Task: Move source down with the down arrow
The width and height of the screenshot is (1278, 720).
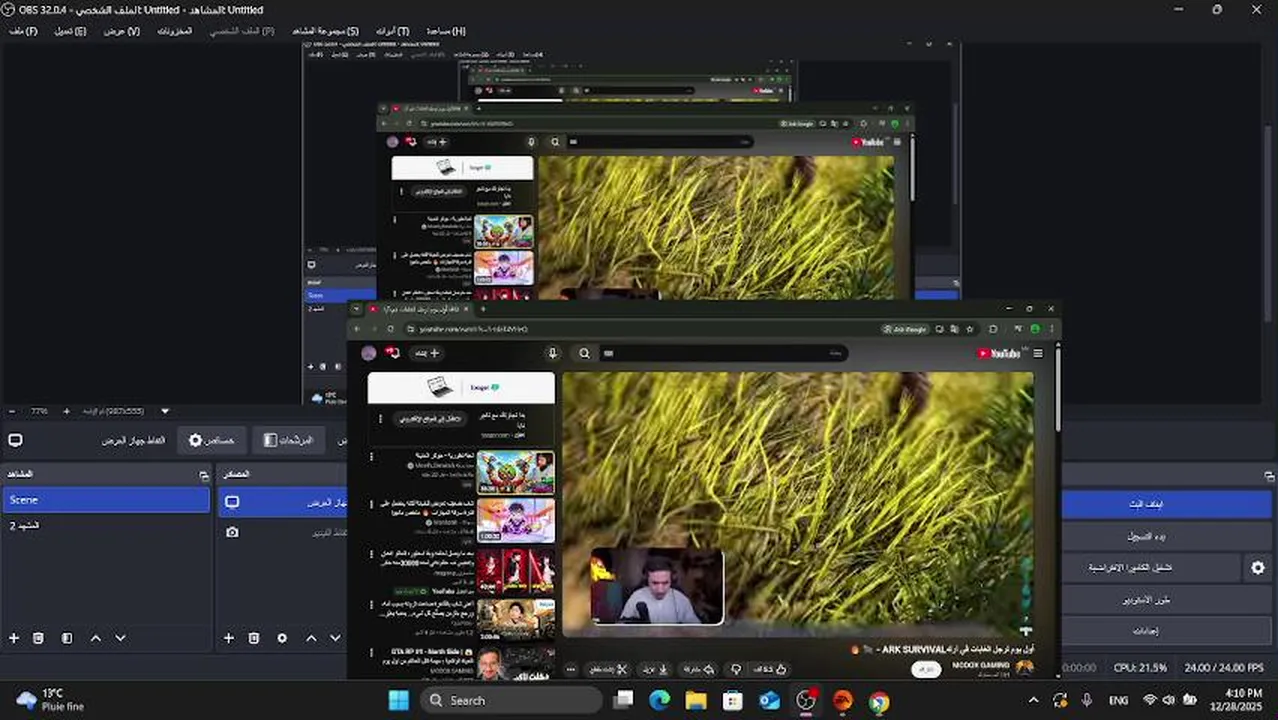Action: 335,638
